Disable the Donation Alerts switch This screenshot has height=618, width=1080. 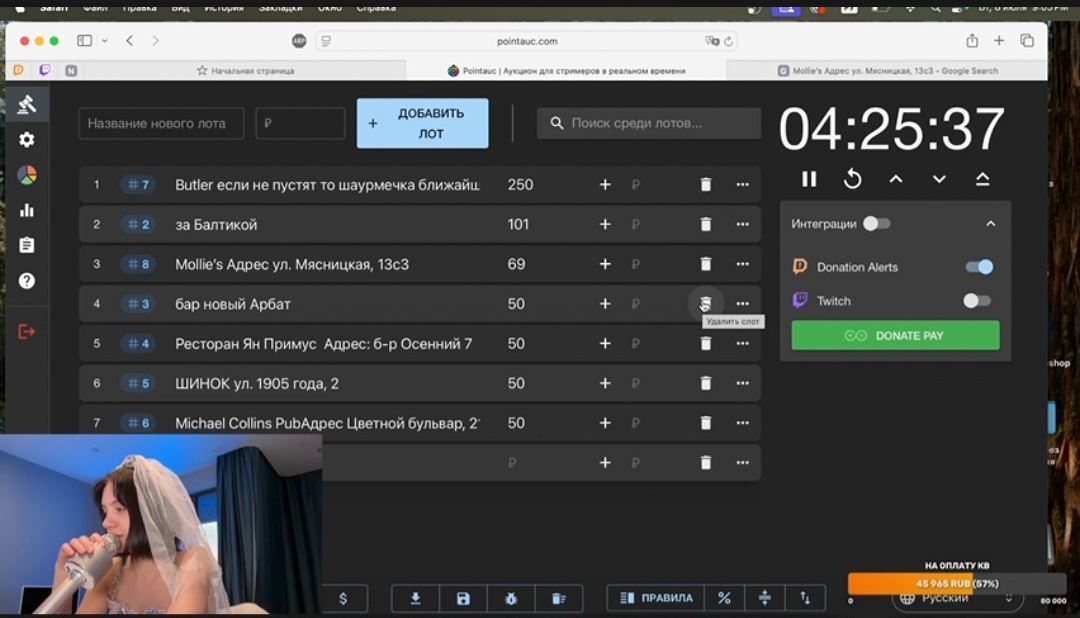tap(979, 267)
